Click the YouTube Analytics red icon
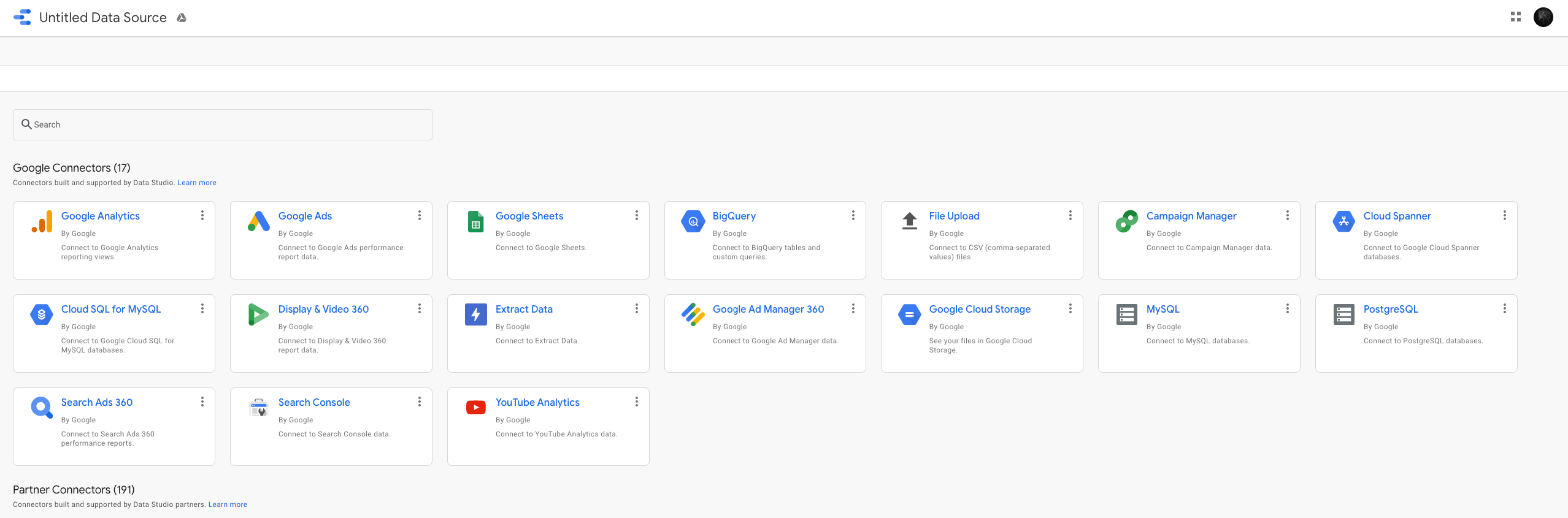The width and height of the screenshot is (1568, 518). click(x=476, y=408)
